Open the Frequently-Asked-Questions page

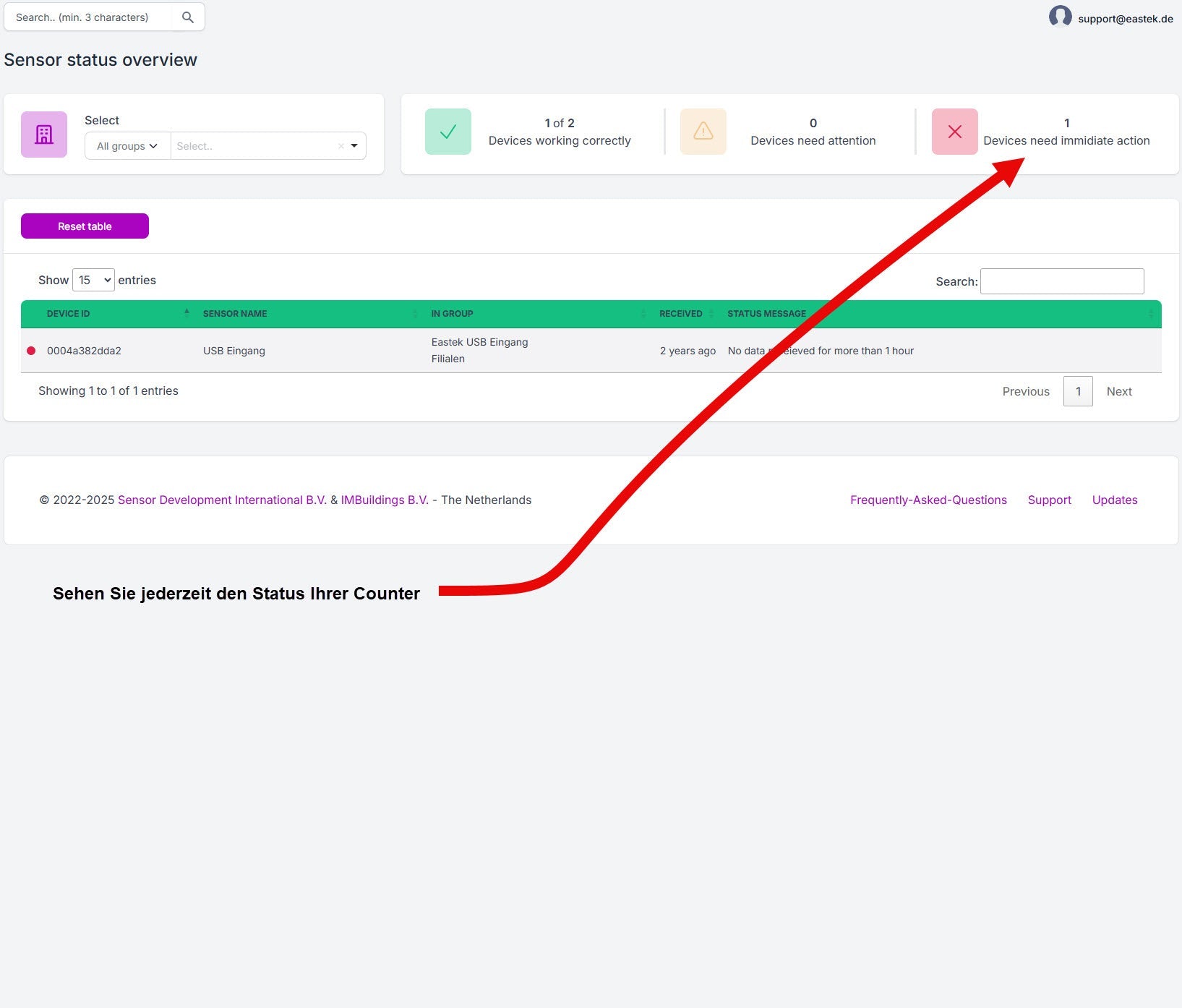click(928, 500)
